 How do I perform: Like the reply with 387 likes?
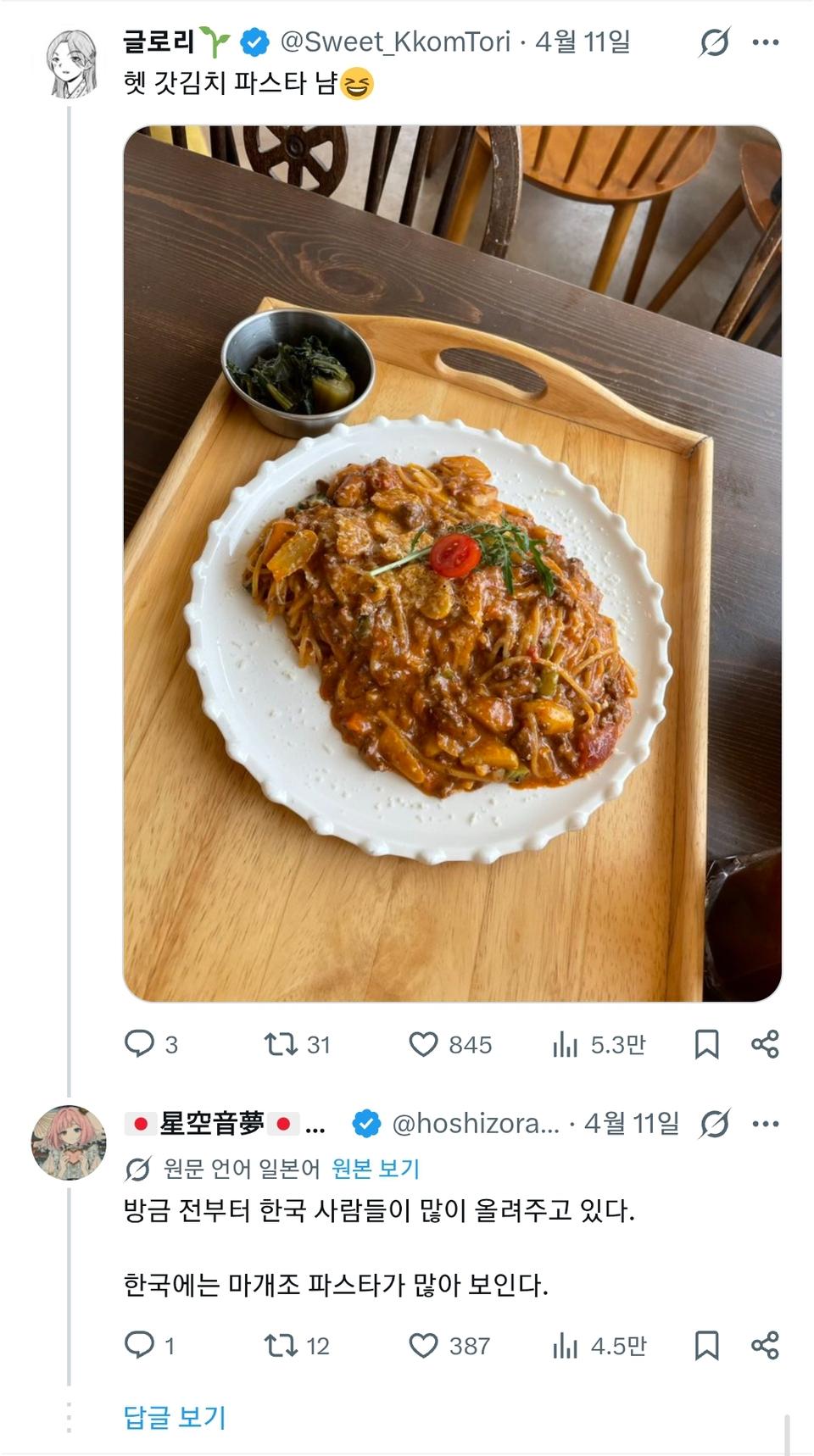pyautogui.click(x=423, y=1345)
